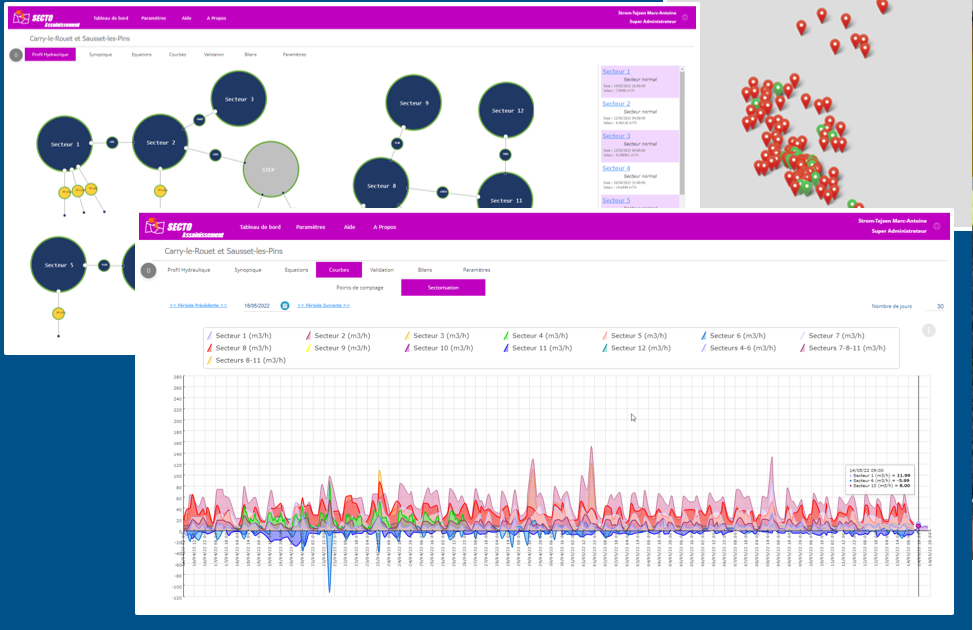The width and height of the screenshot is (973, 630).
Task: Select the Points de comptage sub-tab
Action: point(360,288)
